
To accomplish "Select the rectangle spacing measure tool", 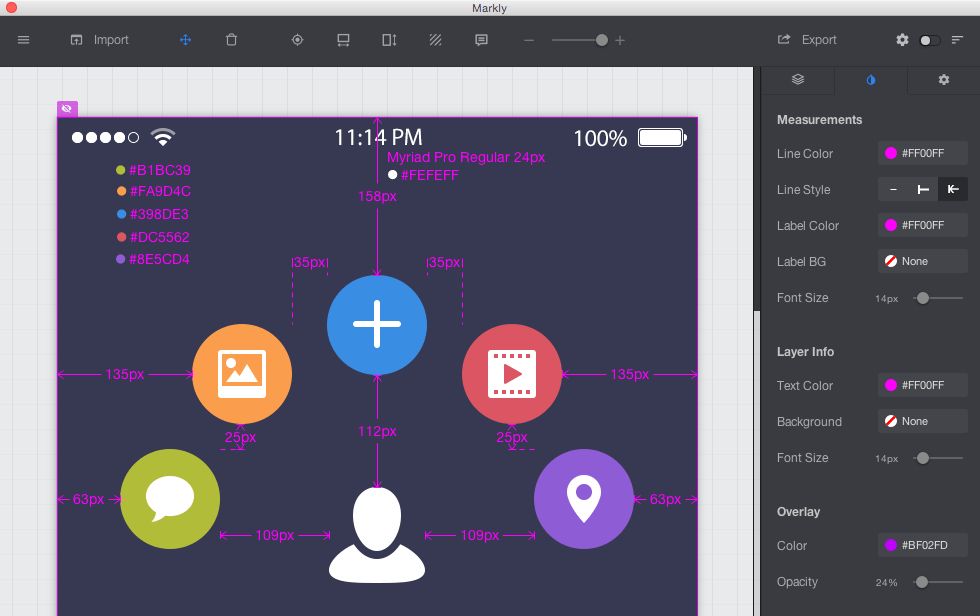I will pos(342,40).
